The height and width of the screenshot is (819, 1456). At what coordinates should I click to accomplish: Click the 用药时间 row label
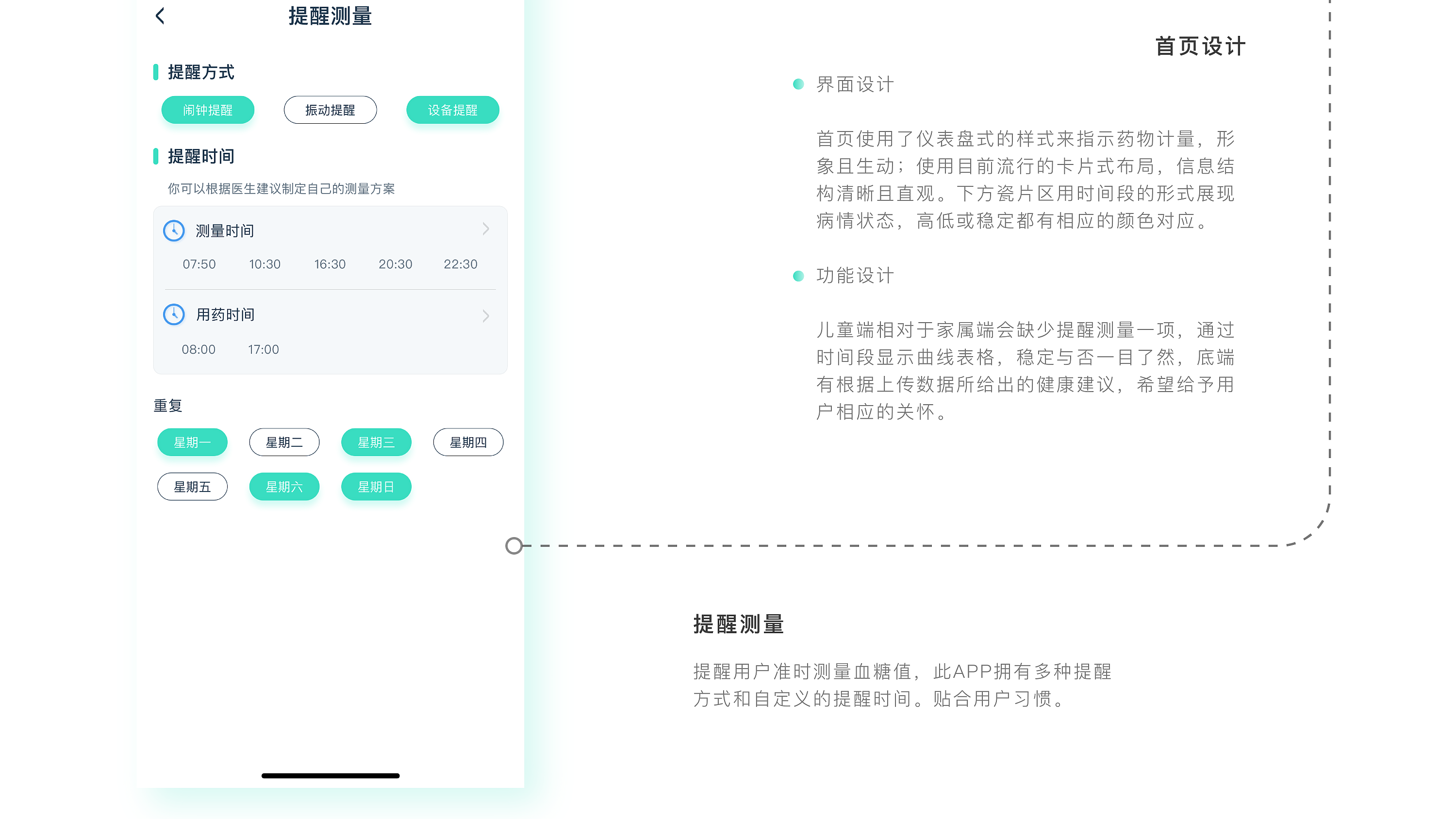(225, 314)
